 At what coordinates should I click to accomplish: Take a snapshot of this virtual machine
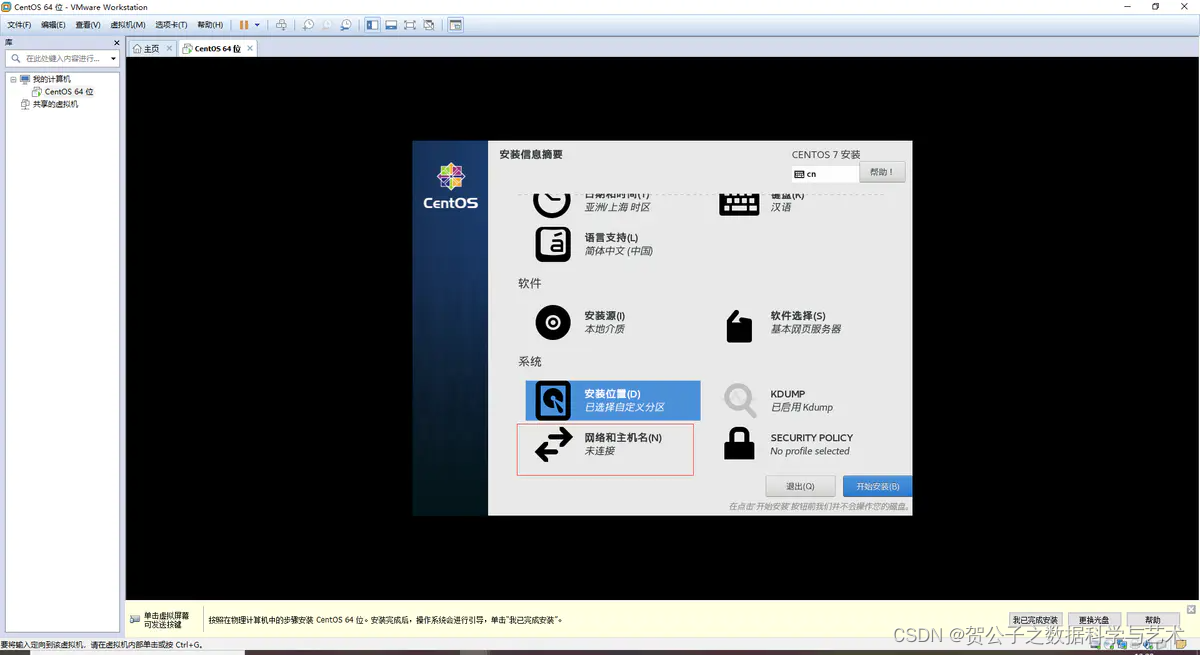pyautogui.click(x=308, y=24)
